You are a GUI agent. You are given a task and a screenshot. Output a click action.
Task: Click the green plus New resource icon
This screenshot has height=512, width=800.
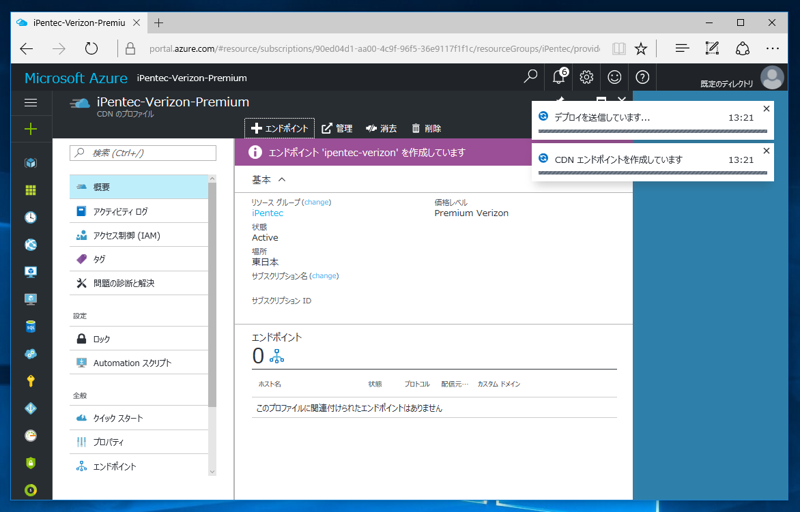[x=31, y=129]
